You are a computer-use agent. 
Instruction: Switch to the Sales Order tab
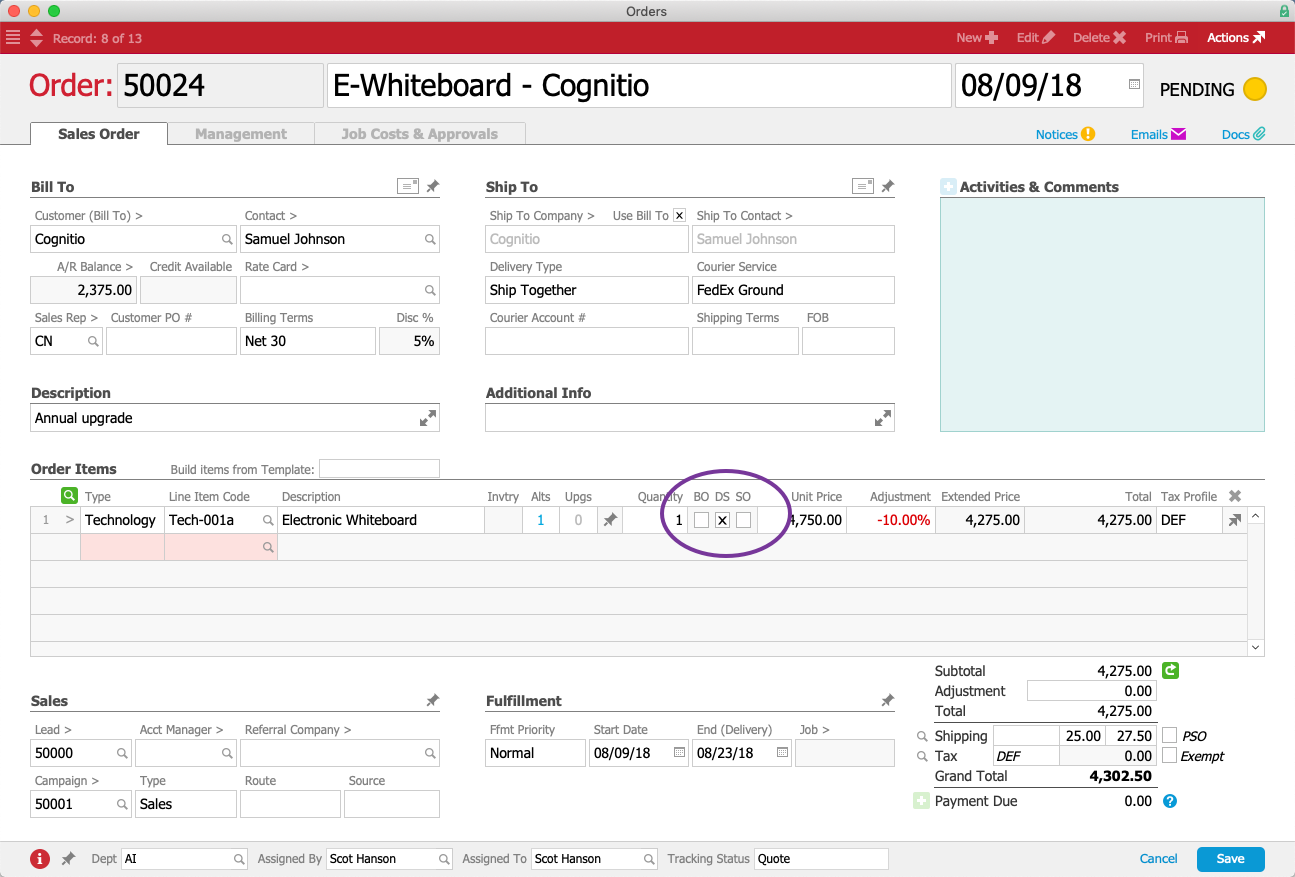point(99,134)
